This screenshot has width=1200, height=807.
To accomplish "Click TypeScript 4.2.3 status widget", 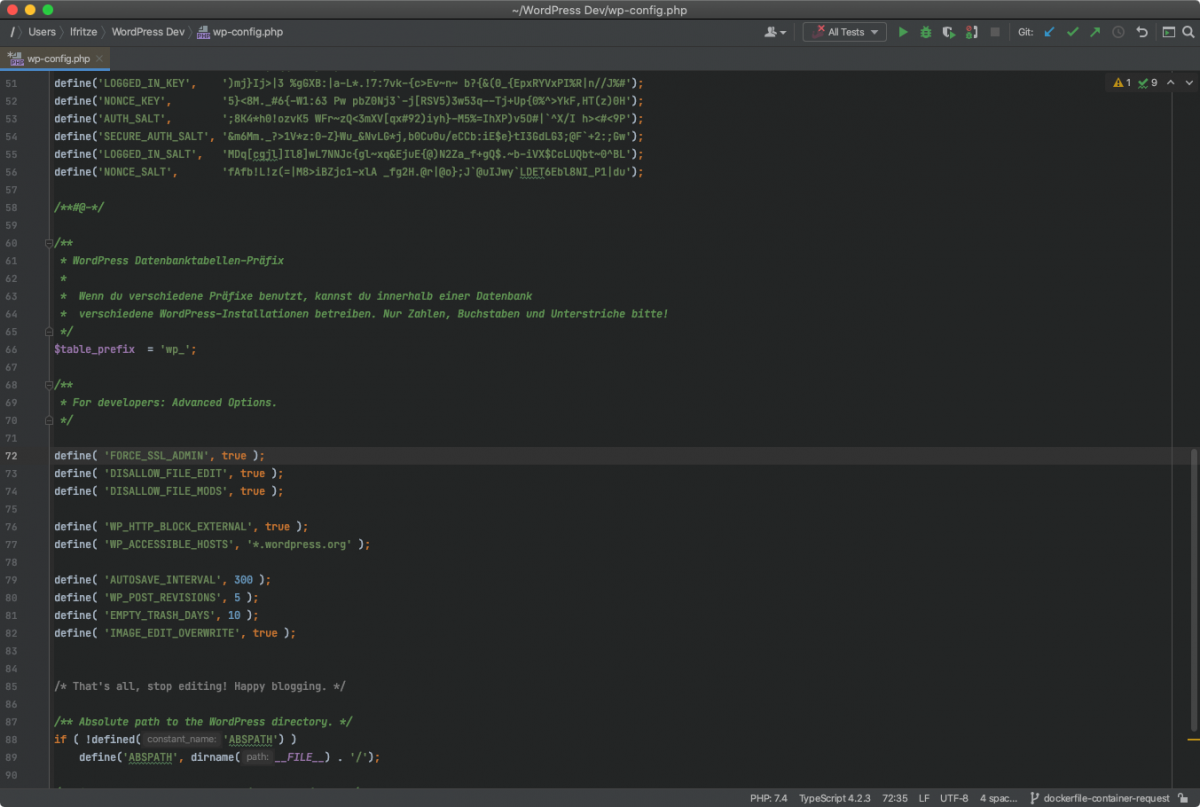I will (835, 798).
